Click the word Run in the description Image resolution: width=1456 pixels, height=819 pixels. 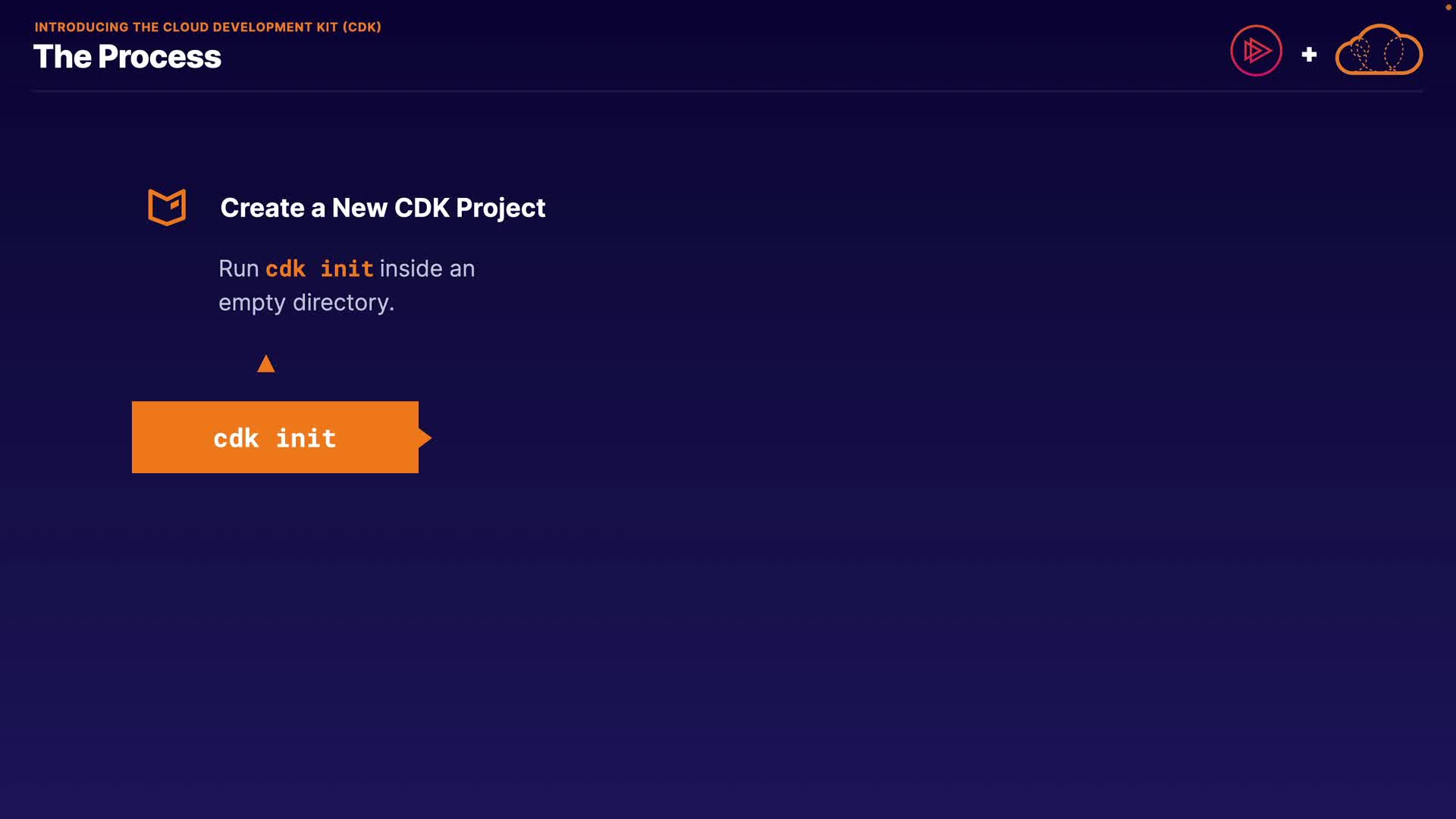click(x=239, y=268)
